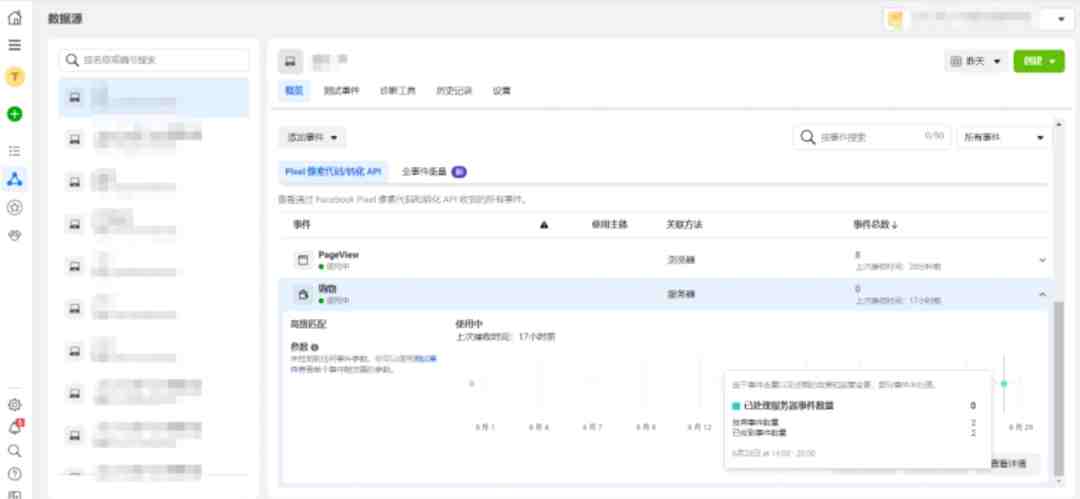Open the green 创建 dropdown button
1080x499 pixels.
pos(1039,61)
